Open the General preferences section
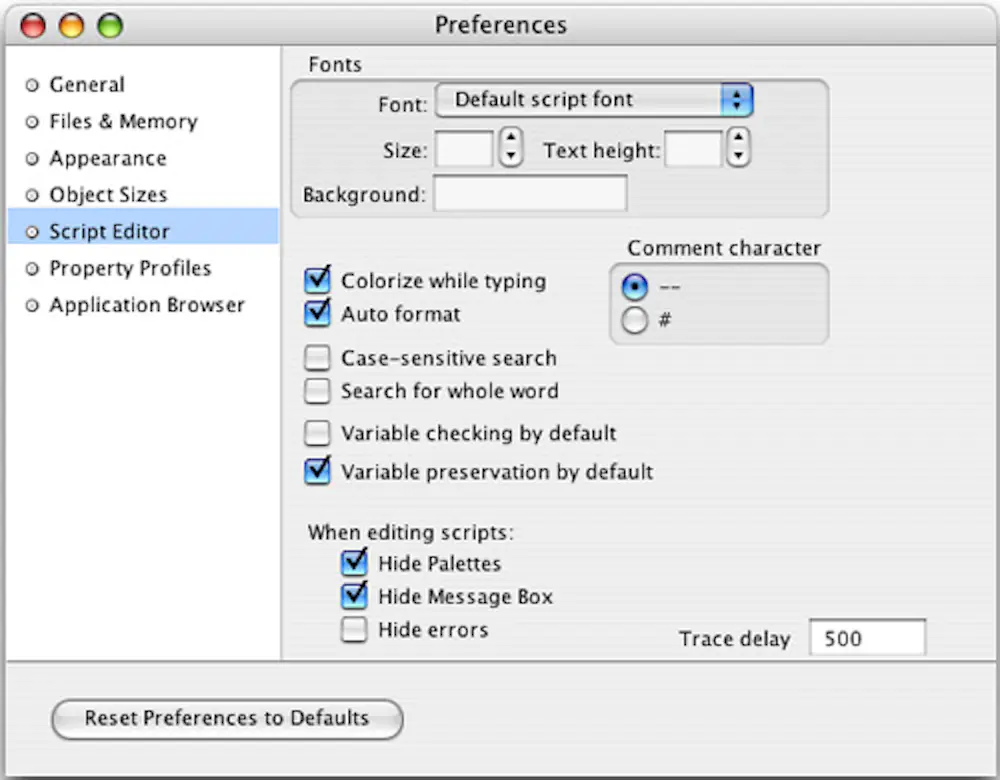Image resolution: width=1000 pixels, height=780 pixels. (86, 85)
